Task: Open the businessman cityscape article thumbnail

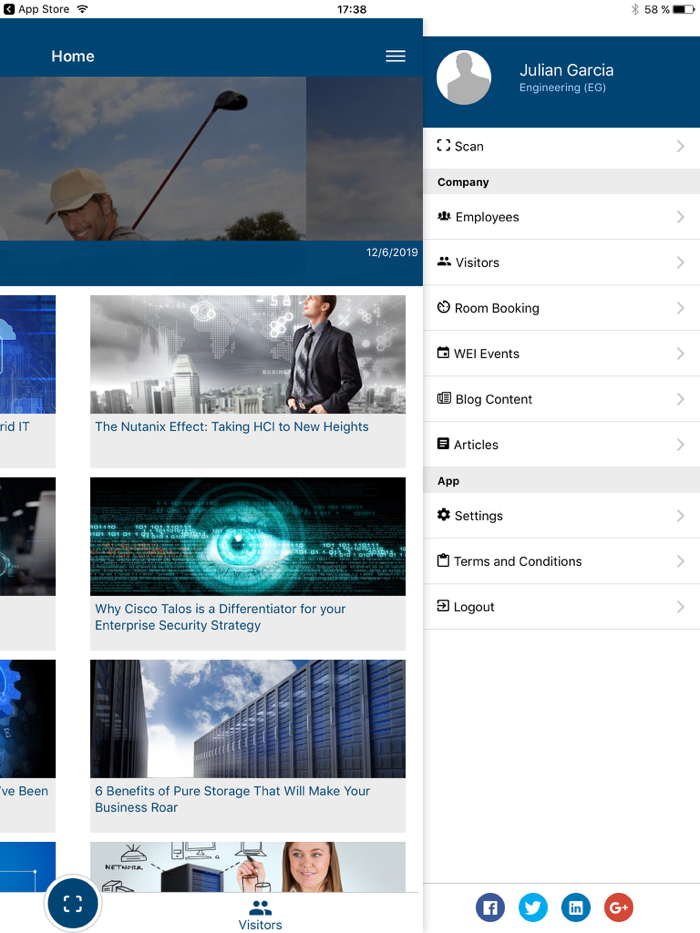Action: [248, 354]
